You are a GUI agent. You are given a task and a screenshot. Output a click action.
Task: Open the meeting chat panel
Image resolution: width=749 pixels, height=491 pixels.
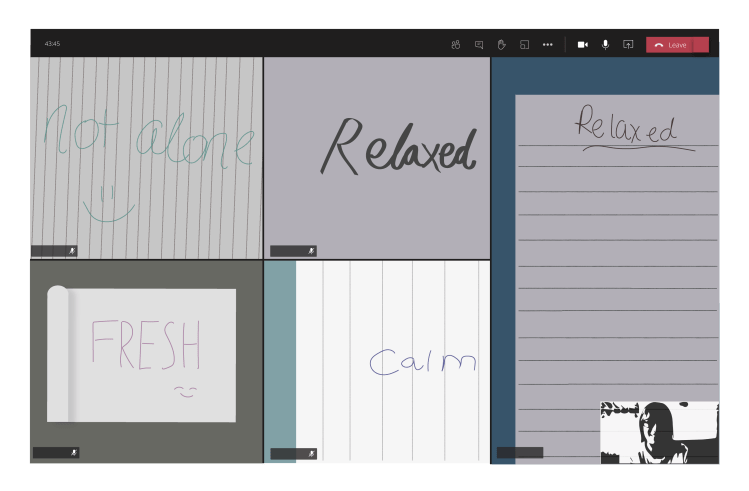[478, 44]
